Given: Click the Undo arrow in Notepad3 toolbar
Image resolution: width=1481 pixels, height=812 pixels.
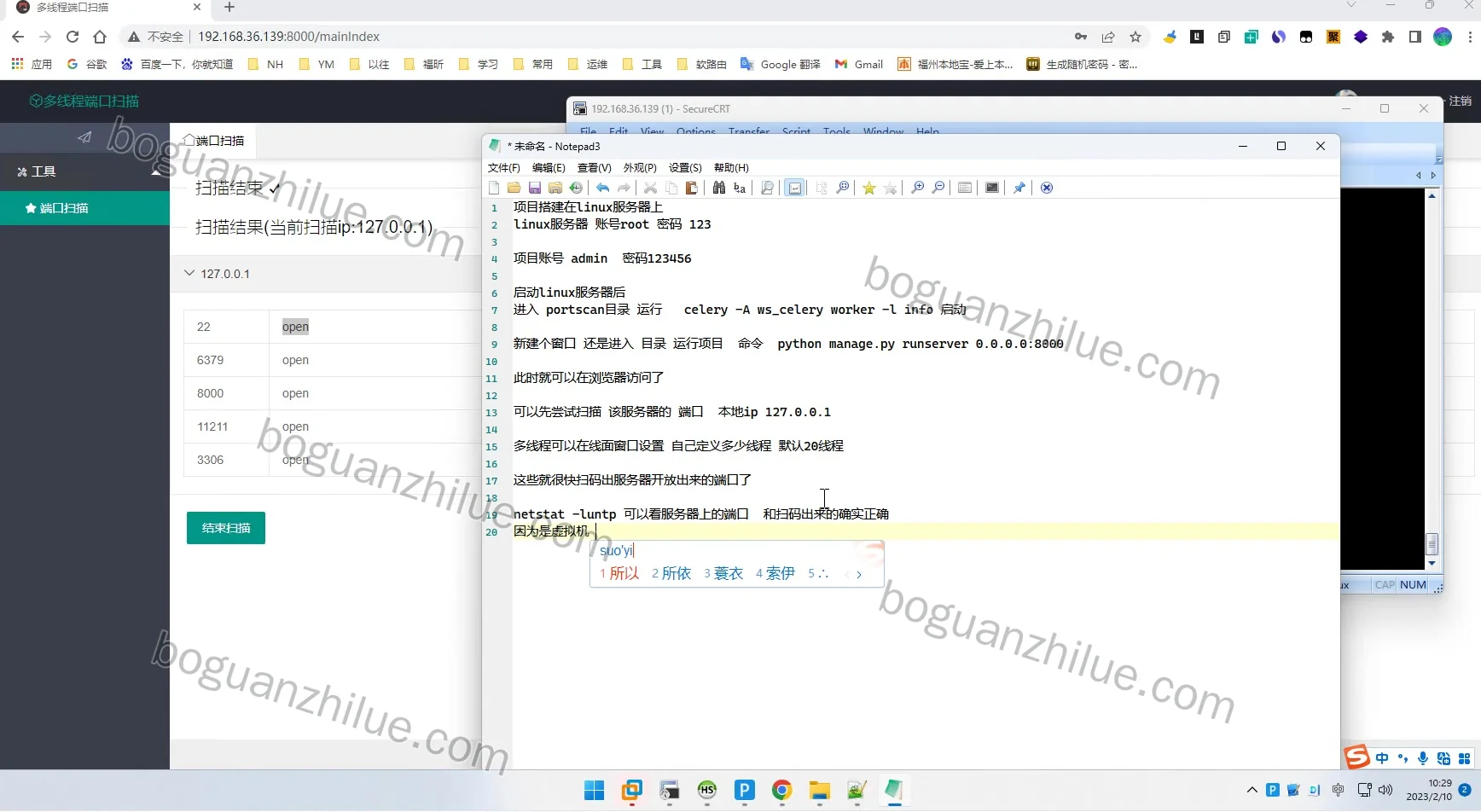Looking at the screenshot, I should [603, 188].
